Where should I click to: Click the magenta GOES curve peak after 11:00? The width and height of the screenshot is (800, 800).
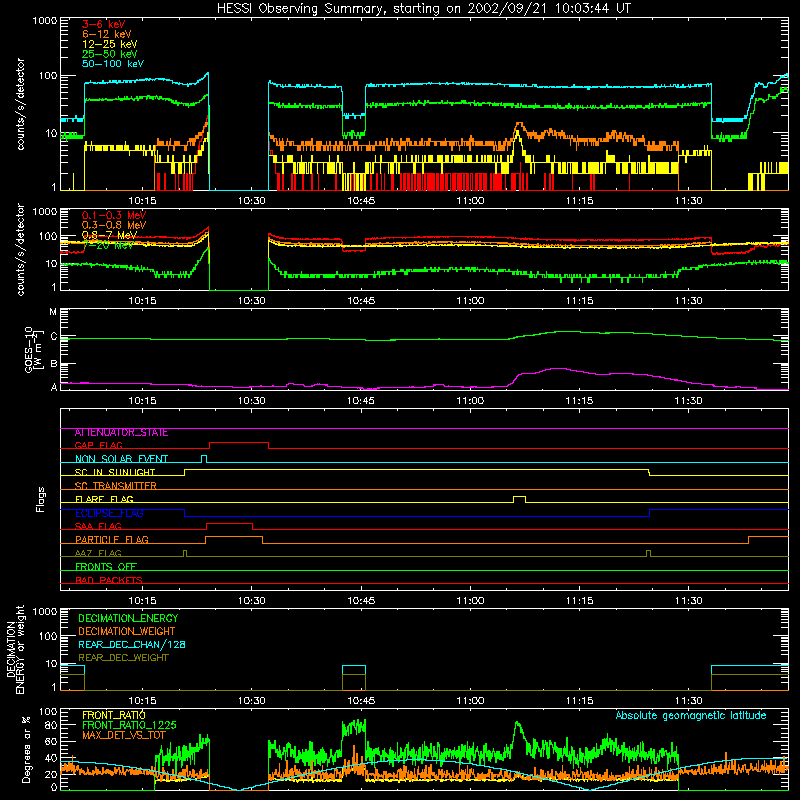tap(559, 368)
